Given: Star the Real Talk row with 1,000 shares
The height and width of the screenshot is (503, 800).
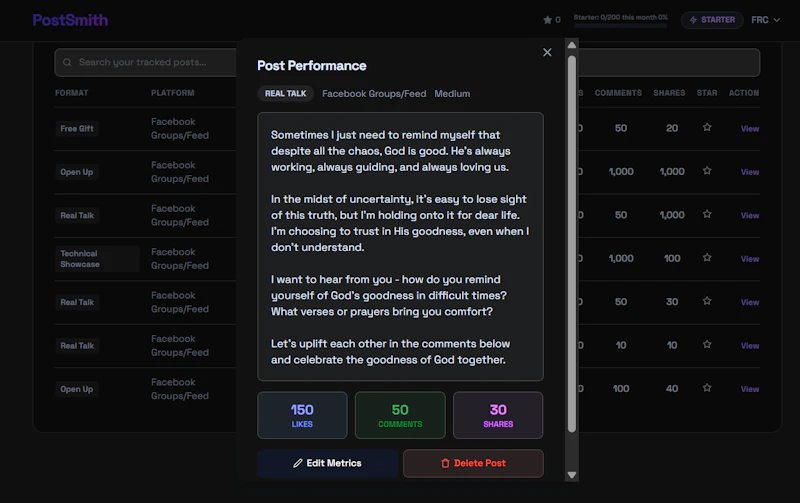Looking at the screenshot, I should 707,214.
